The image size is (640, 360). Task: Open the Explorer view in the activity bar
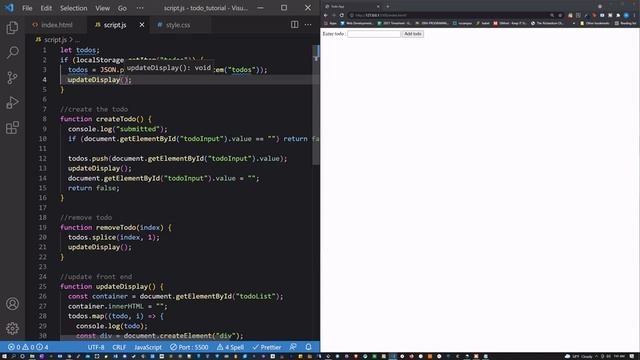pos(12,28)
